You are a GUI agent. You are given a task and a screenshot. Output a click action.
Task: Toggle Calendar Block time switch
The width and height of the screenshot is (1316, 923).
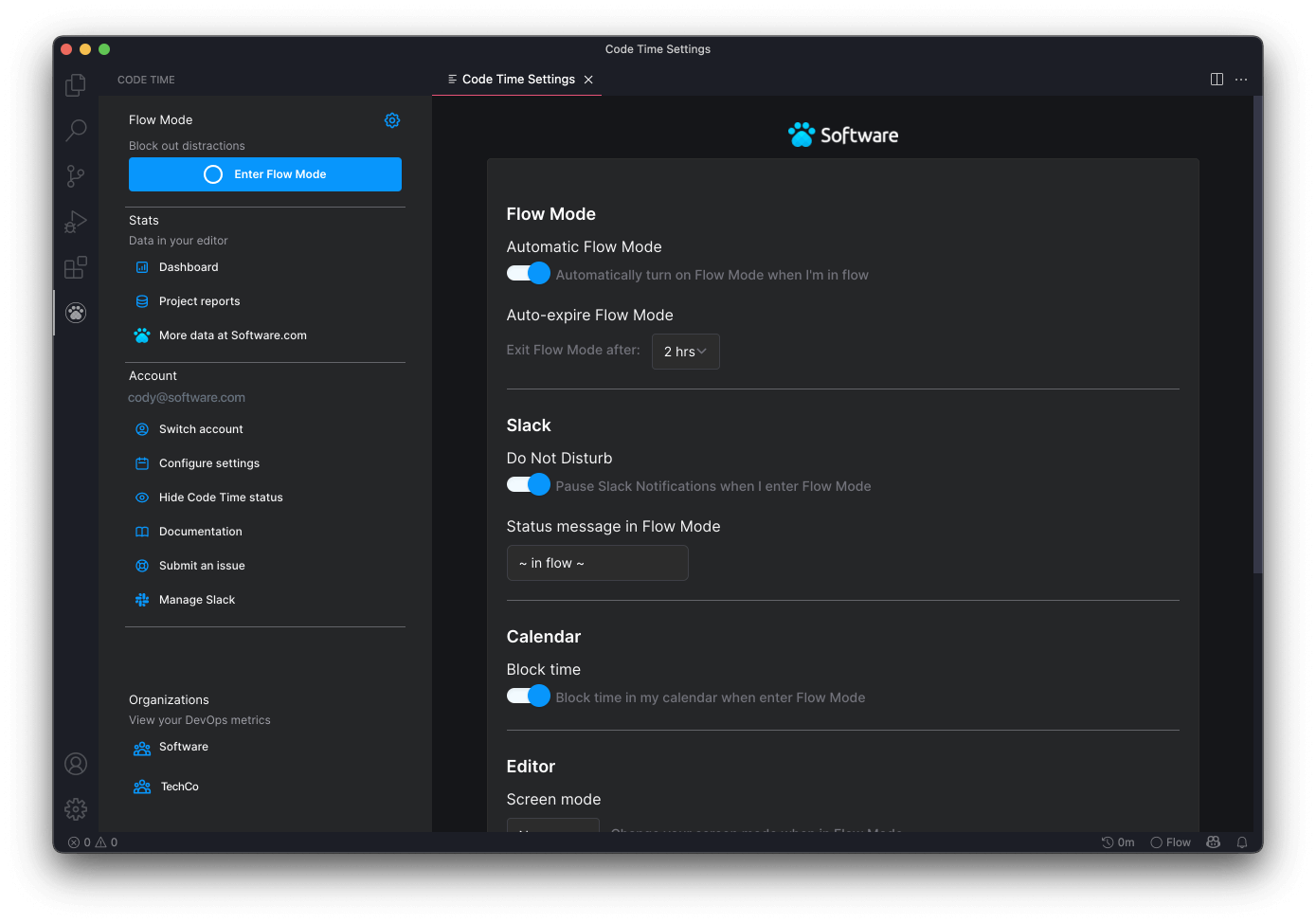(x=529, y=697)
